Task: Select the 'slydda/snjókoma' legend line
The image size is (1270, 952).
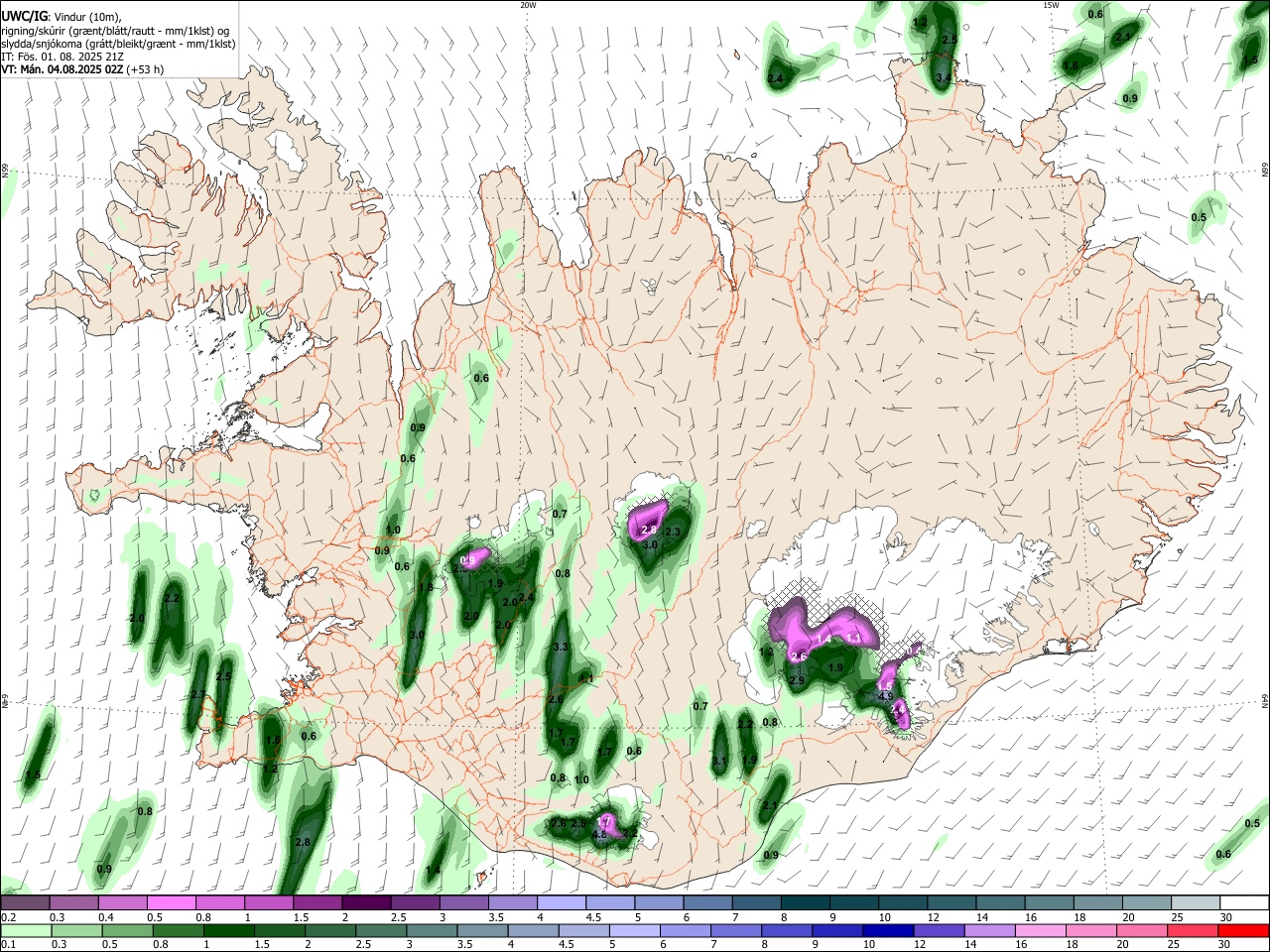Action: click(118, 44)
